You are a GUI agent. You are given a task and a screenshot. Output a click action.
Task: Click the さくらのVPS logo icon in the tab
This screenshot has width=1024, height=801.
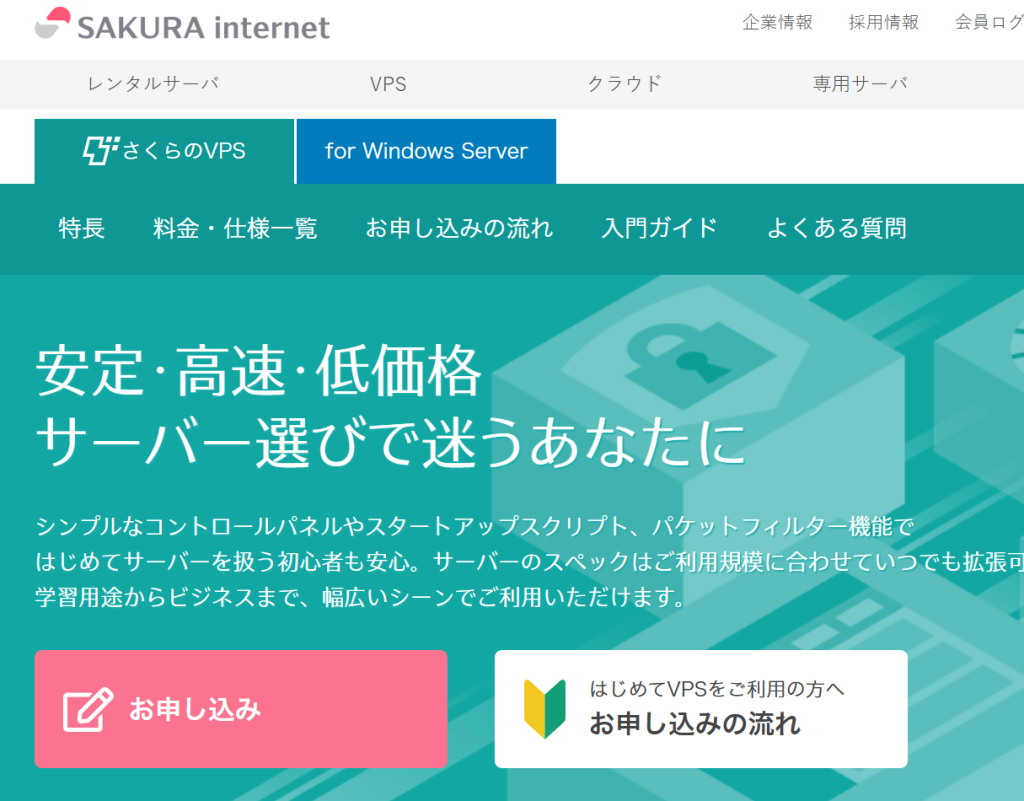click(101, 150)
